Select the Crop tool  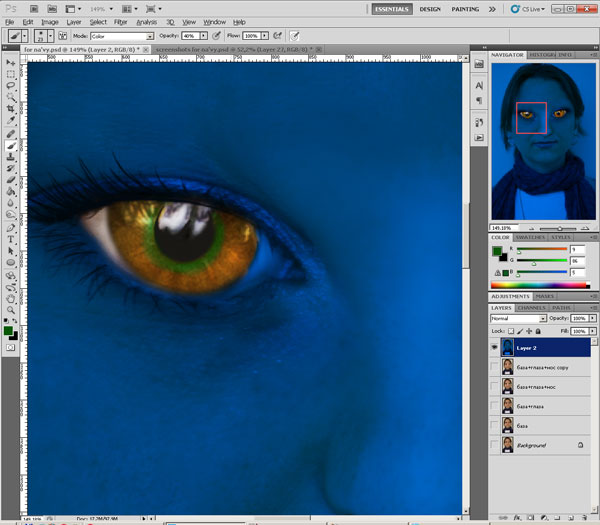pos(11,108)
